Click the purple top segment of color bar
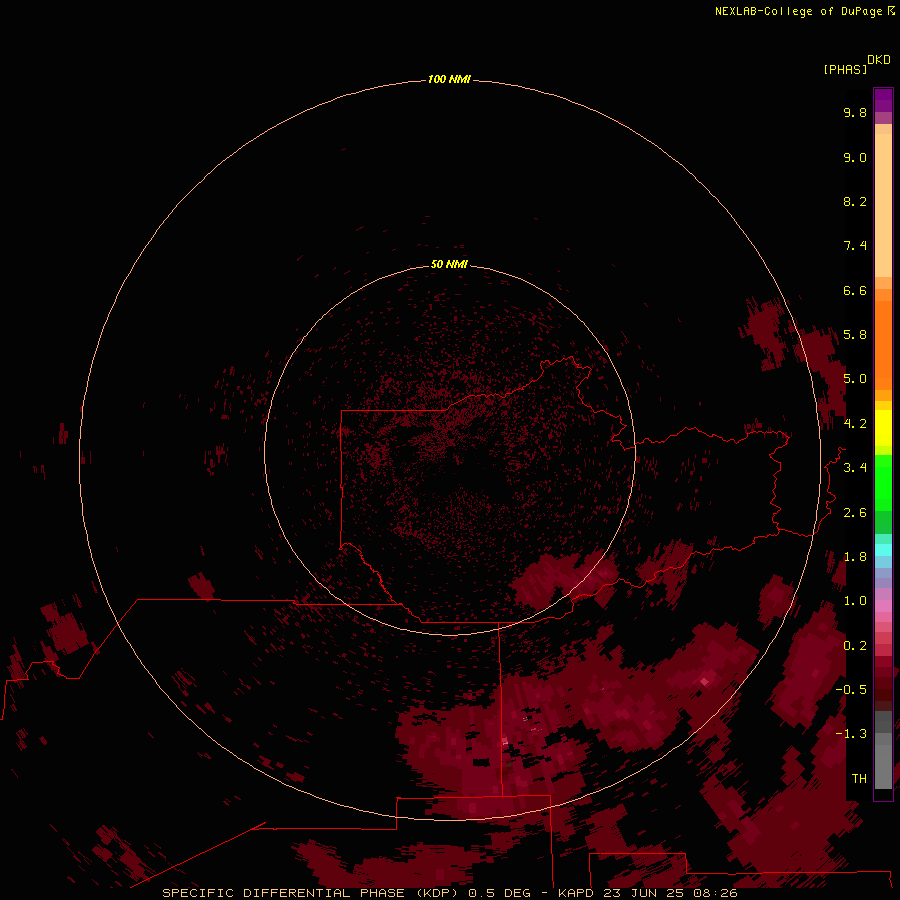 (883, 100)
